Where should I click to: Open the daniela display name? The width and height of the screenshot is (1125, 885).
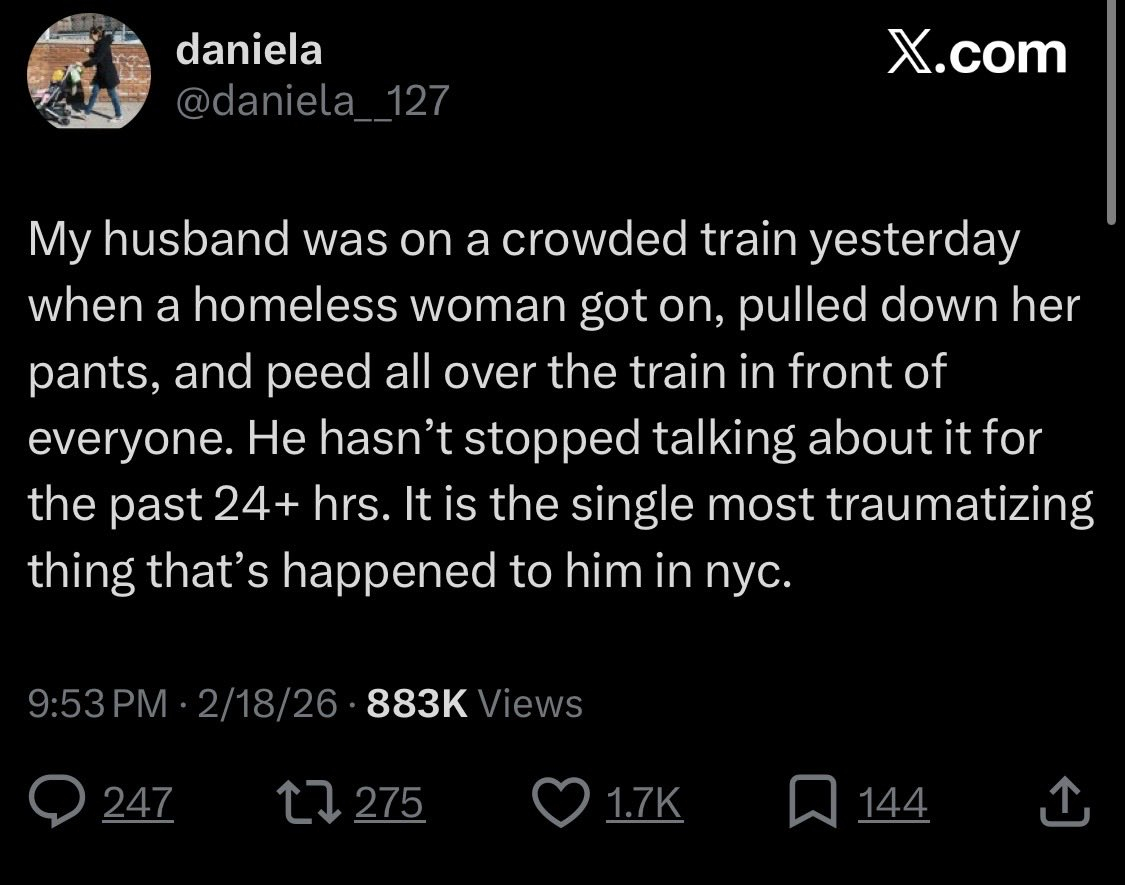click(x=248, y=52)
